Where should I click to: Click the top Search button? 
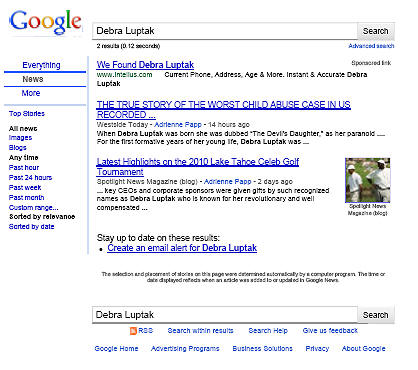click(x=376, y=31)
